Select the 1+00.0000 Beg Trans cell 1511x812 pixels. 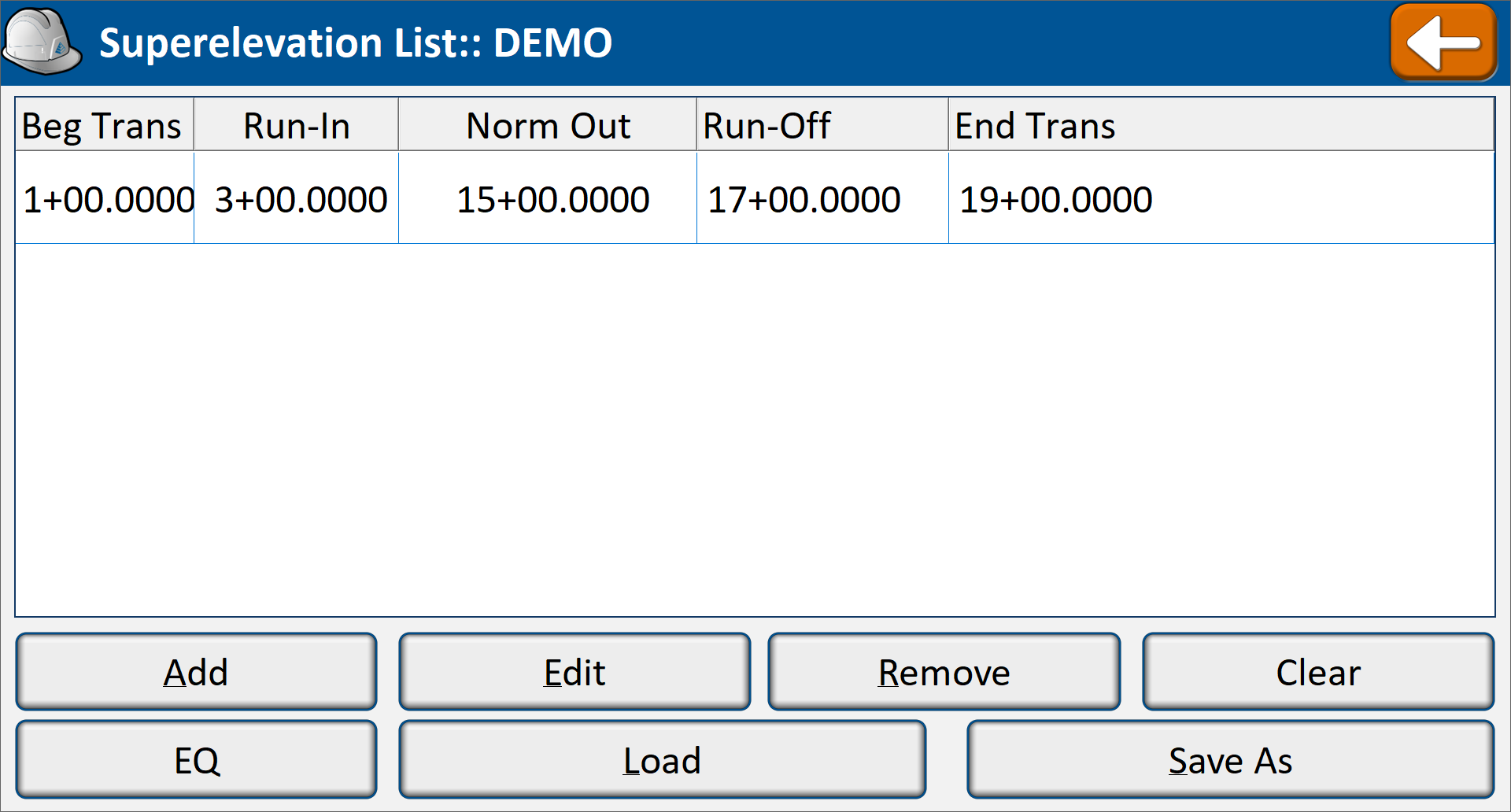pos(105,198)
